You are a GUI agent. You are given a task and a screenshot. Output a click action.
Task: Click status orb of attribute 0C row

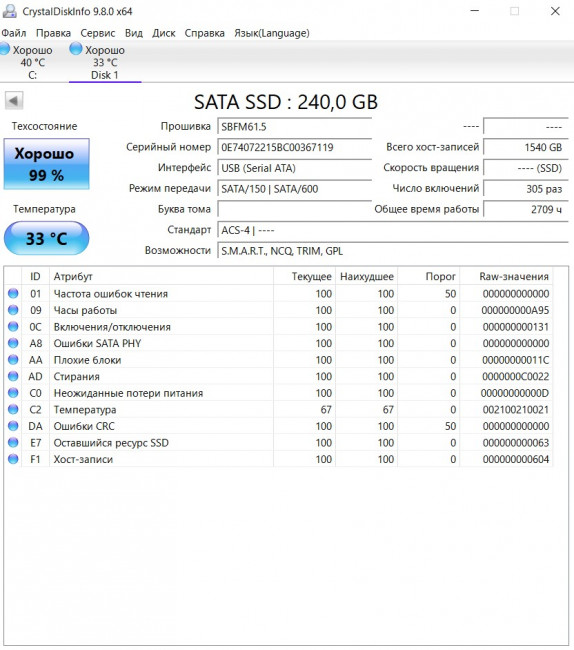pos(13,327)
